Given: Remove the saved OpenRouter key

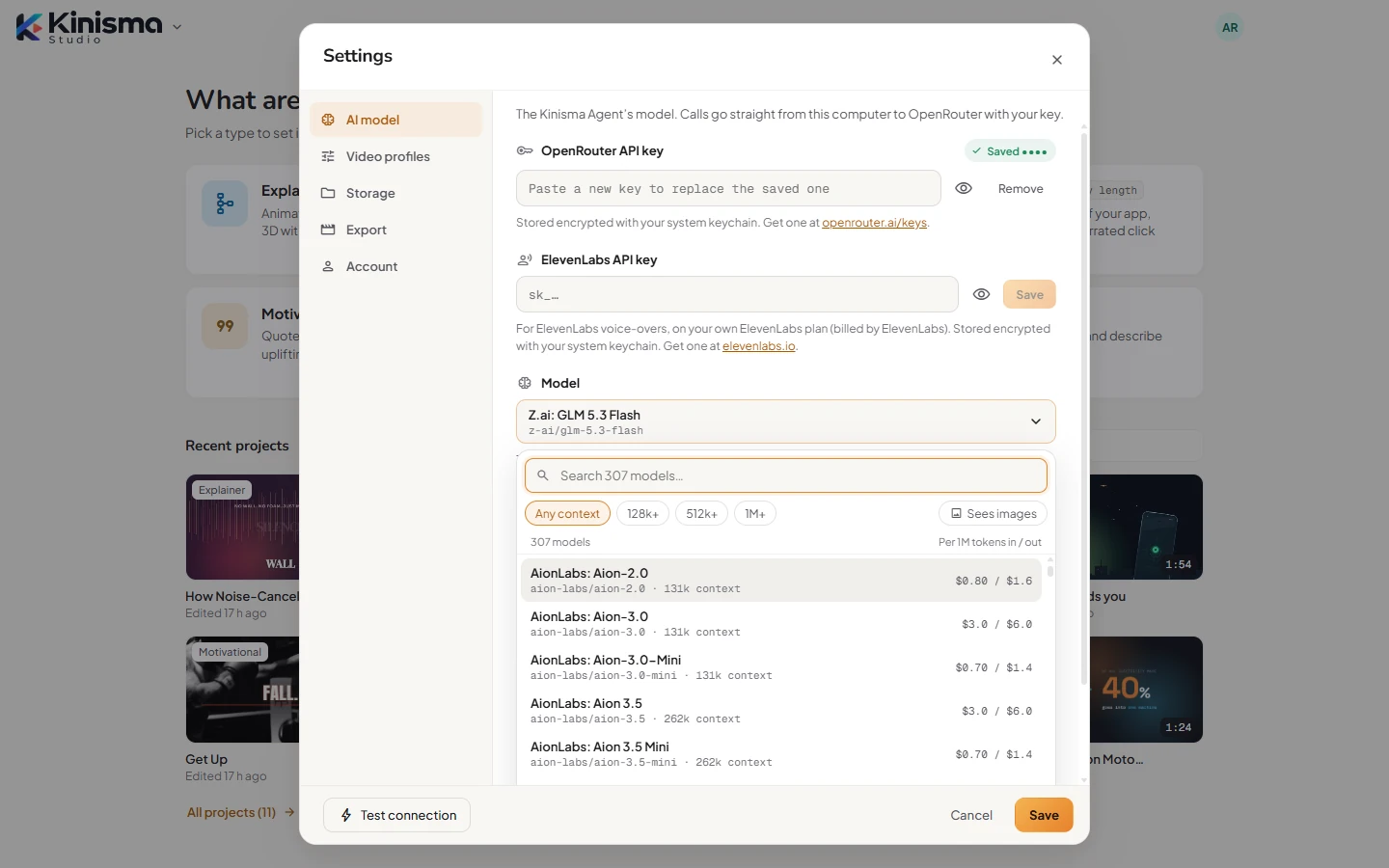Looking at the screenshot, I should (x=1021, y=189).
